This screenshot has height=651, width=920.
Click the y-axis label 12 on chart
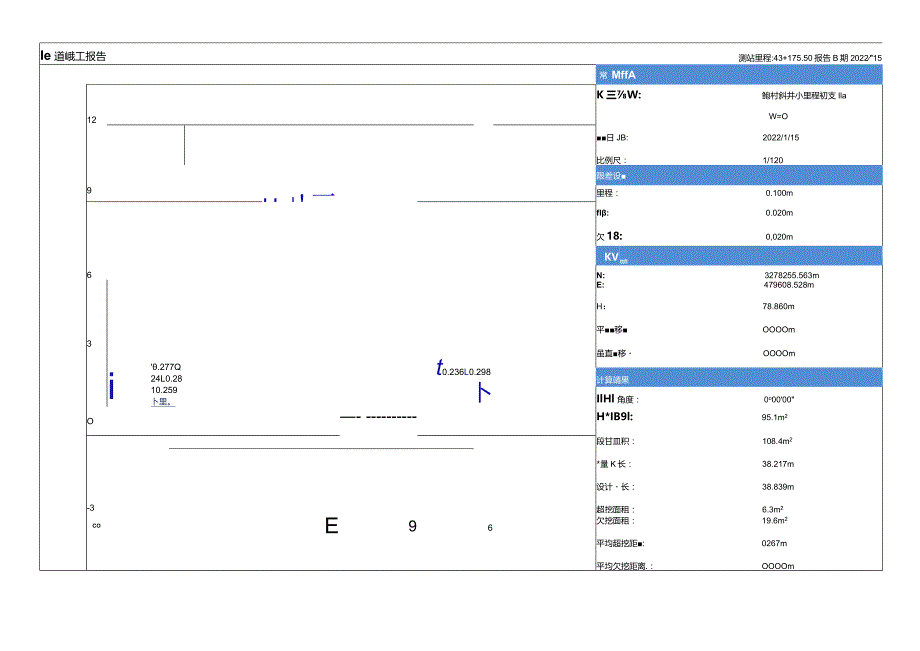[92, 121]
